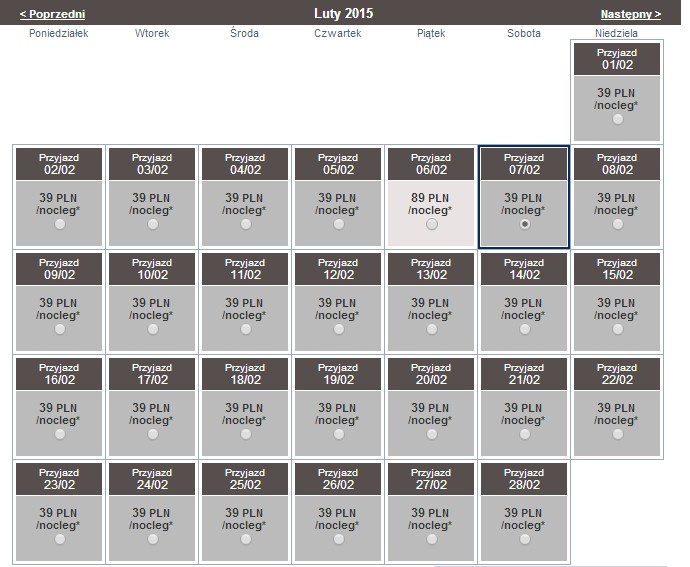Click the Przyjazd 27/02 date header
Screen dimensions: 690x567
coord(431,479)
